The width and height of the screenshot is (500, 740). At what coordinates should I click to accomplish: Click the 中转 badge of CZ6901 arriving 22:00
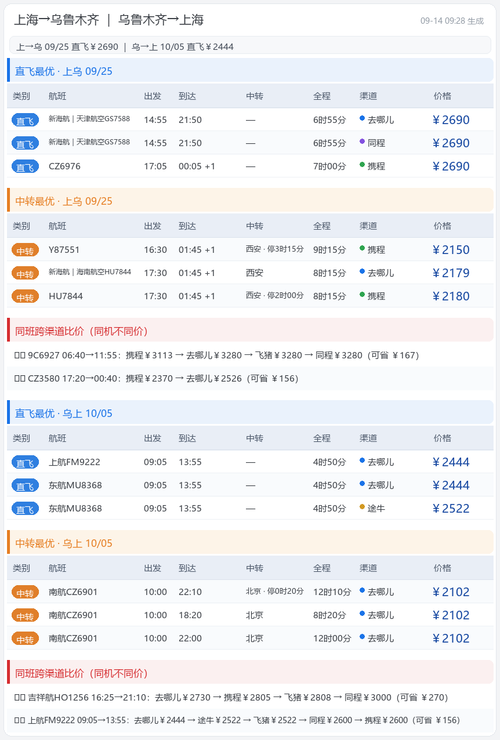25,639
